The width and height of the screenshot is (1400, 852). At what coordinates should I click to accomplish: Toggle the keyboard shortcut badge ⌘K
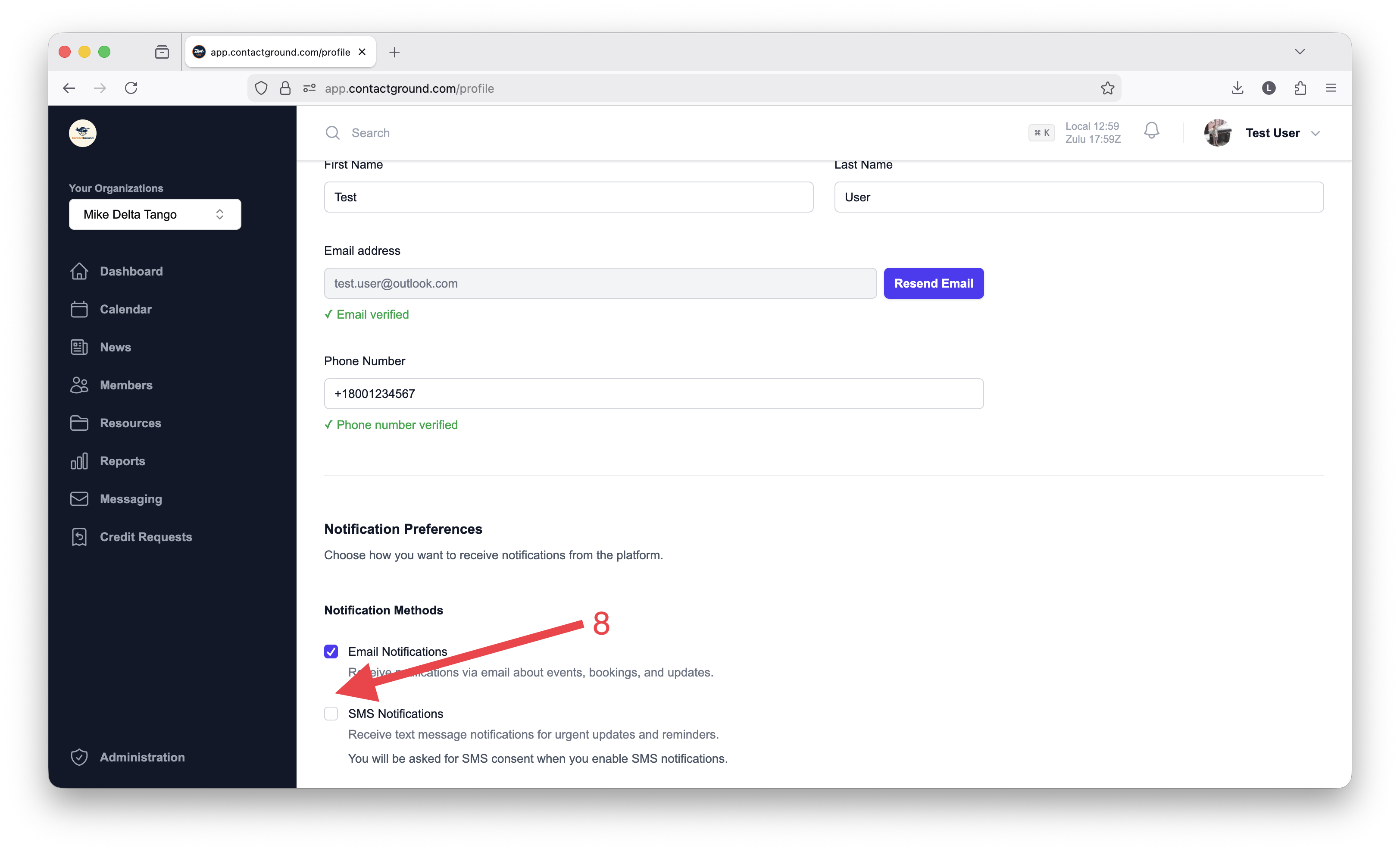click(1041, 132)
